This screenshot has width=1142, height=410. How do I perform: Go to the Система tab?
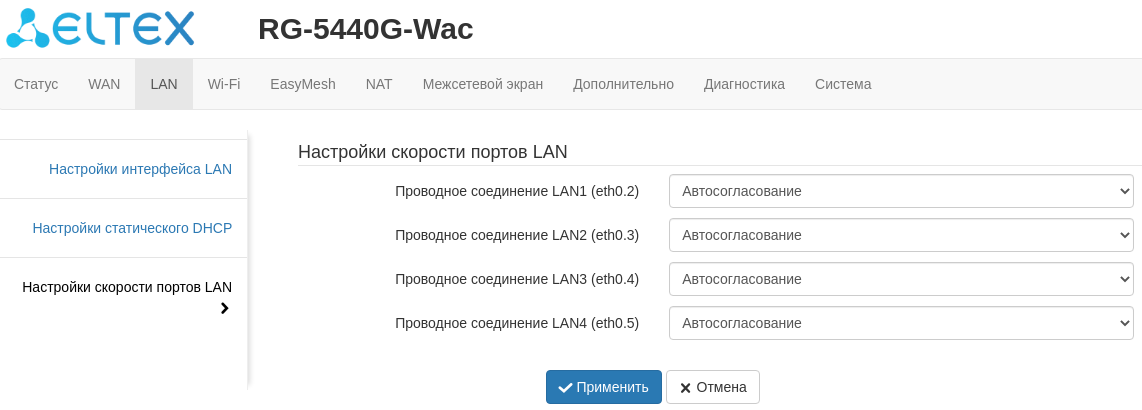click(x=843, y=84)
